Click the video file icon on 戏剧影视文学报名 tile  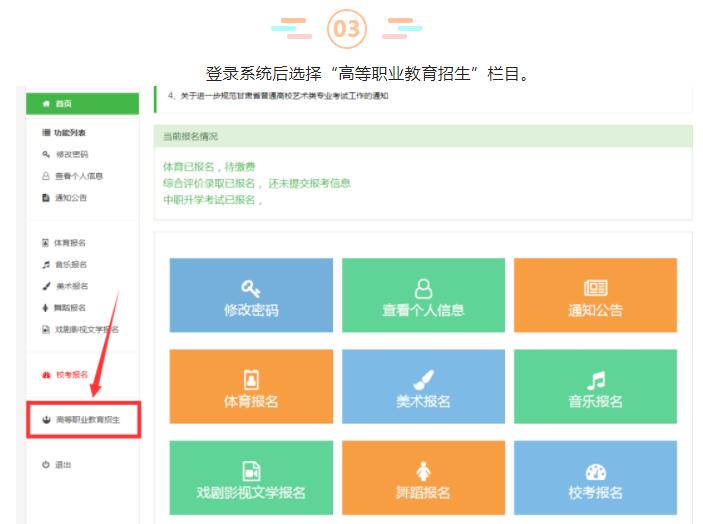coord(250,471)
